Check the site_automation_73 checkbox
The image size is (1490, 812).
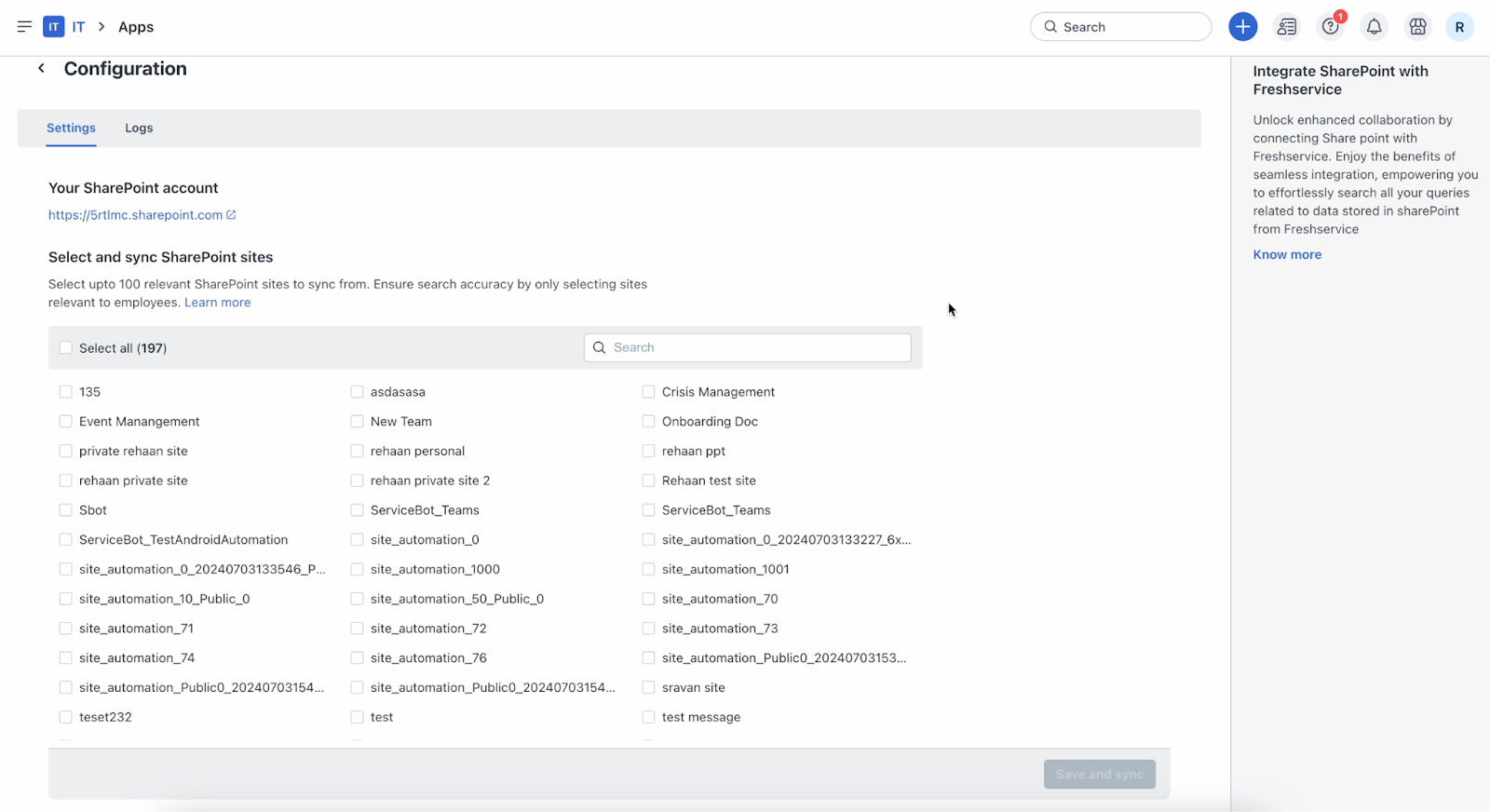pyautogui.click(x=648, y=629)
